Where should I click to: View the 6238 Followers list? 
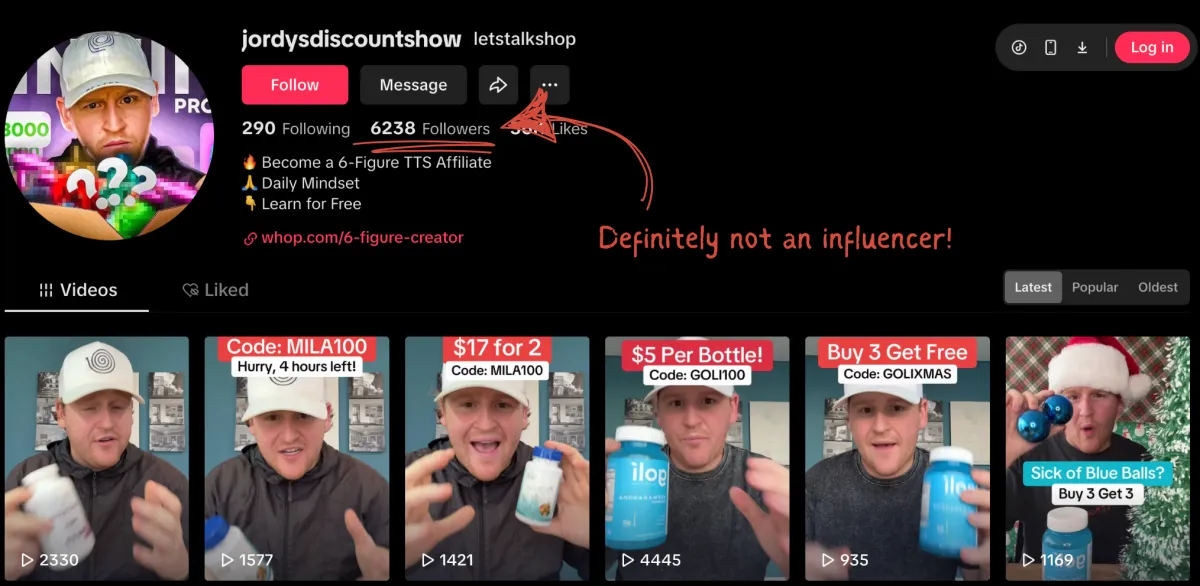coord(430,129)
